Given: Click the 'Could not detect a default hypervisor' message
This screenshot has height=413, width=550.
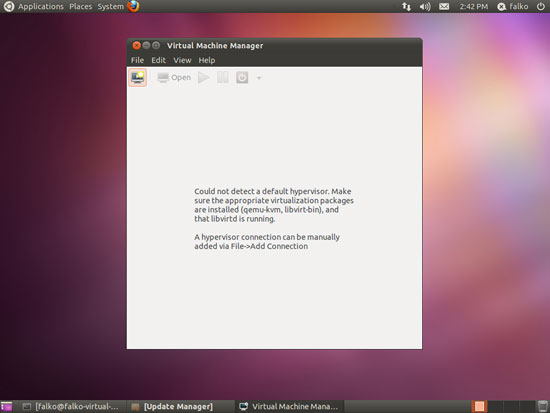Looking at the screenshot, I should point(274,205).
